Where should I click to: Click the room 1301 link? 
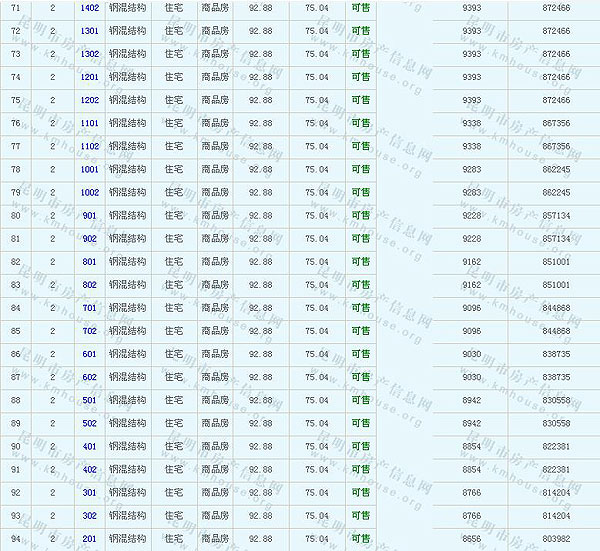pos(89,31)
